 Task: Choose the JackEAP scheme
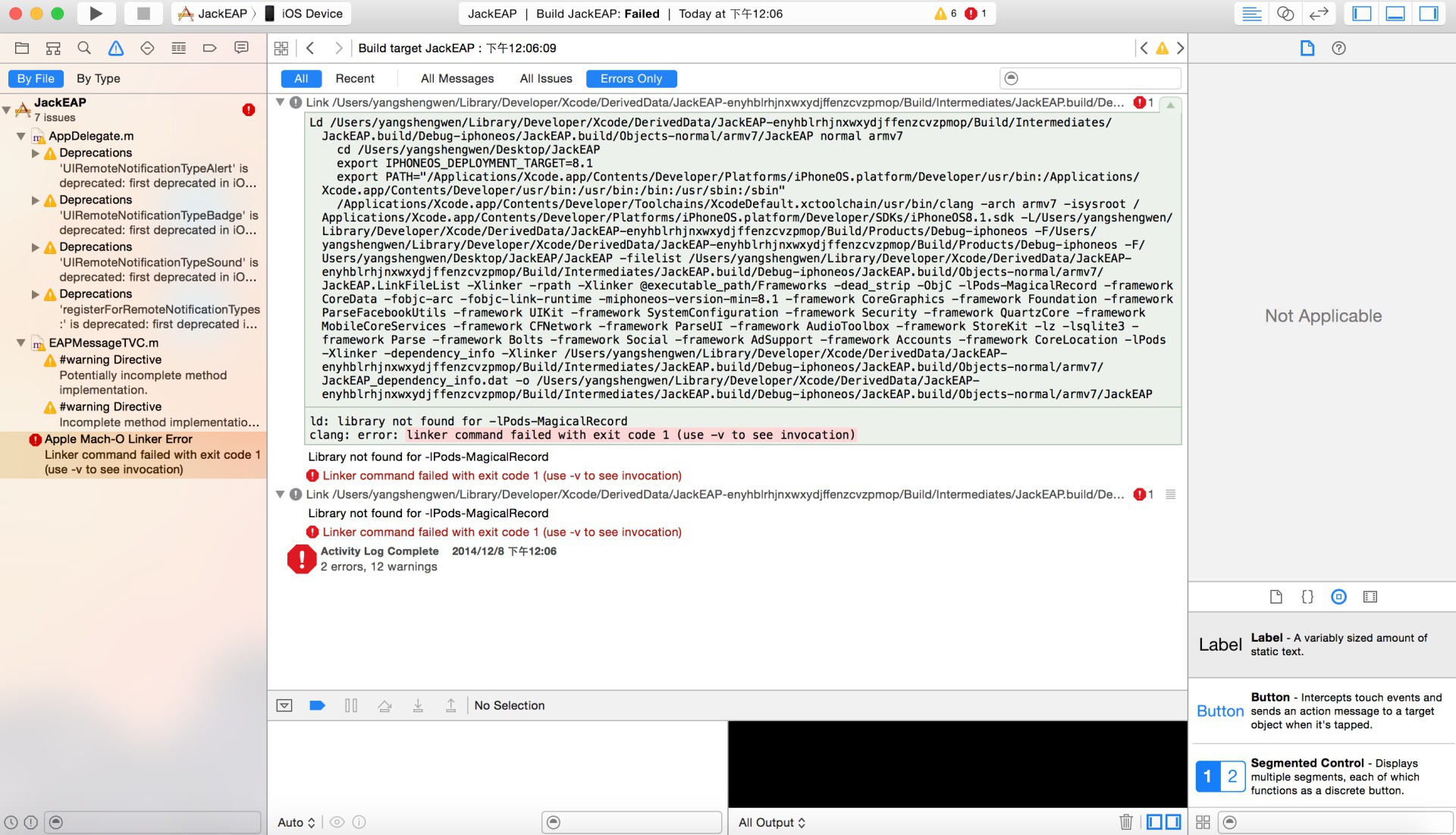coord(213,13)
